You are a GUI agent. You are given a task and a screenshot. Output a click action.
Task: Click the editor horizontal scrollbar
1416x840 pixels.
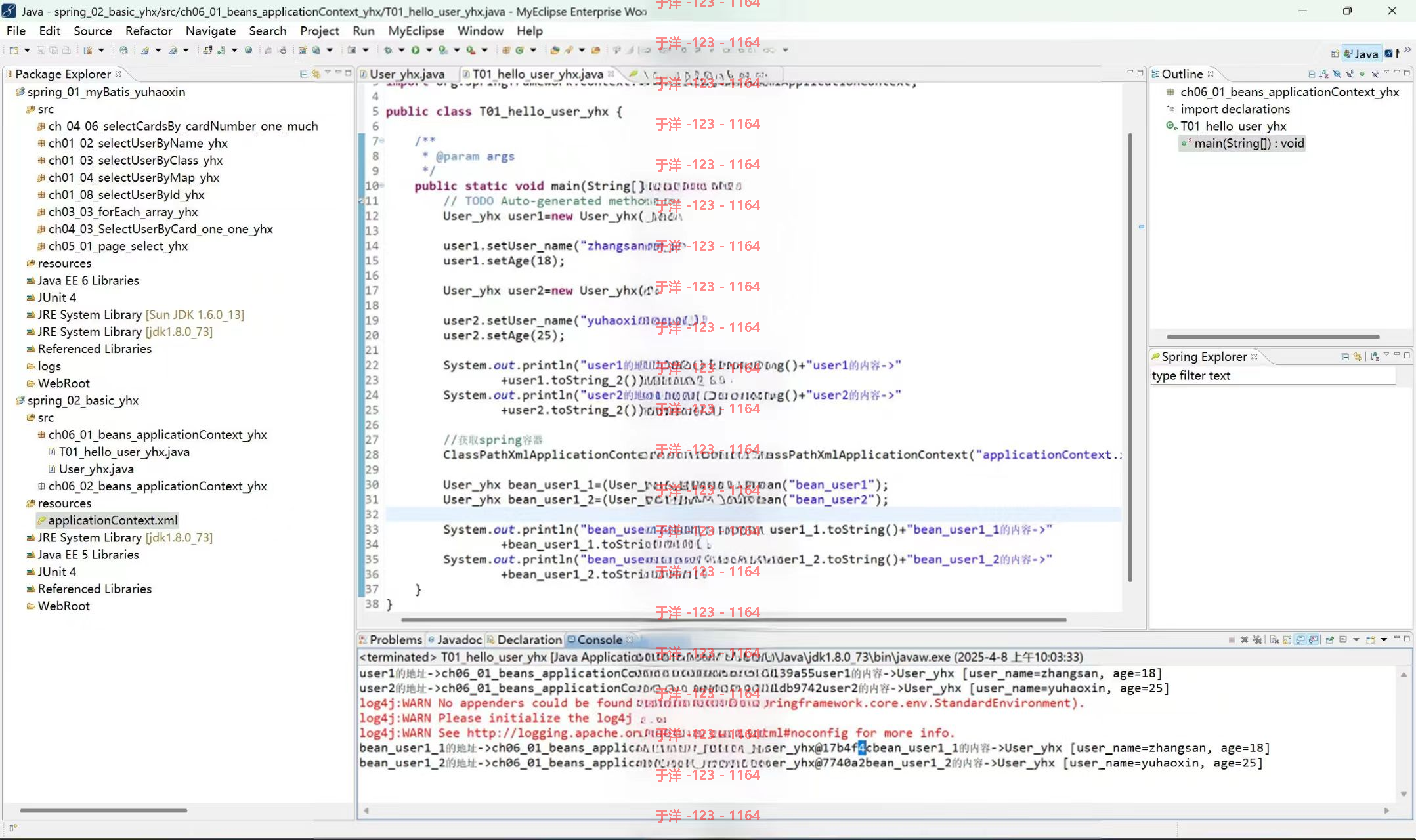pyautogui.click(x=734, y=619)
